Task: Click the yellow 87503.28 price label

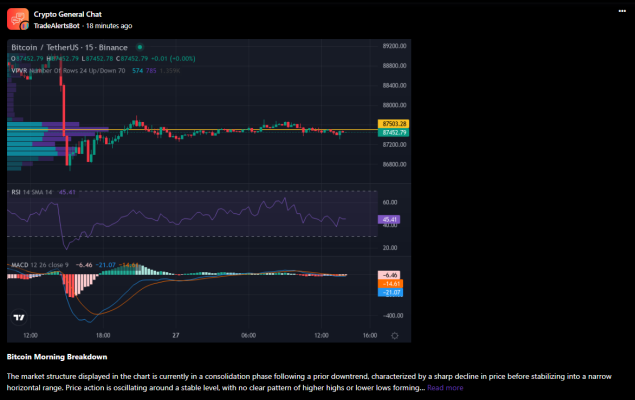Action: (395, 123)
